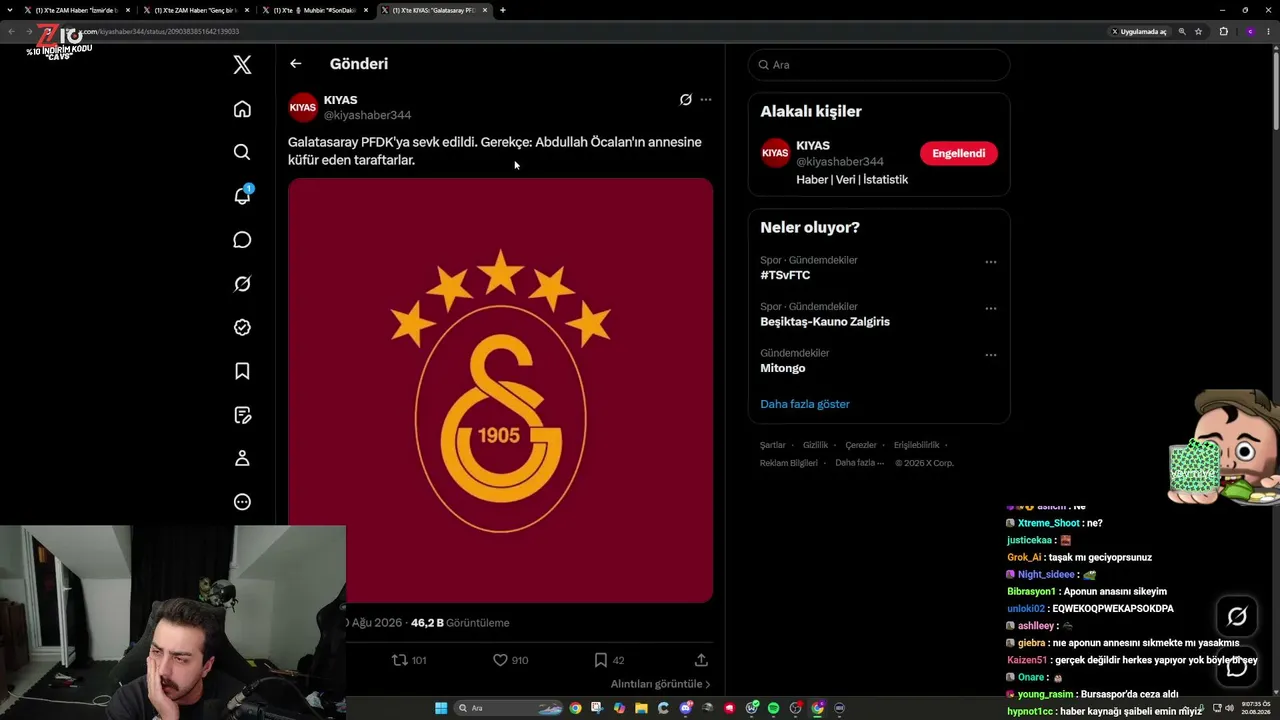Screen dimensions: 1280x720
Task: Open the Verified badge icon in the sidebar
Action: point(242,327)
